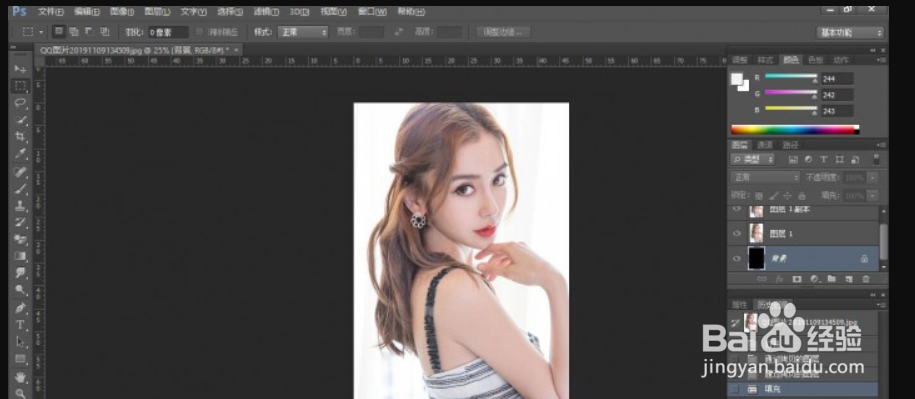The width and height of the screenshot is (915, 399).
Task: Open the 编辑(E) menu
Action: click(87, 12)
